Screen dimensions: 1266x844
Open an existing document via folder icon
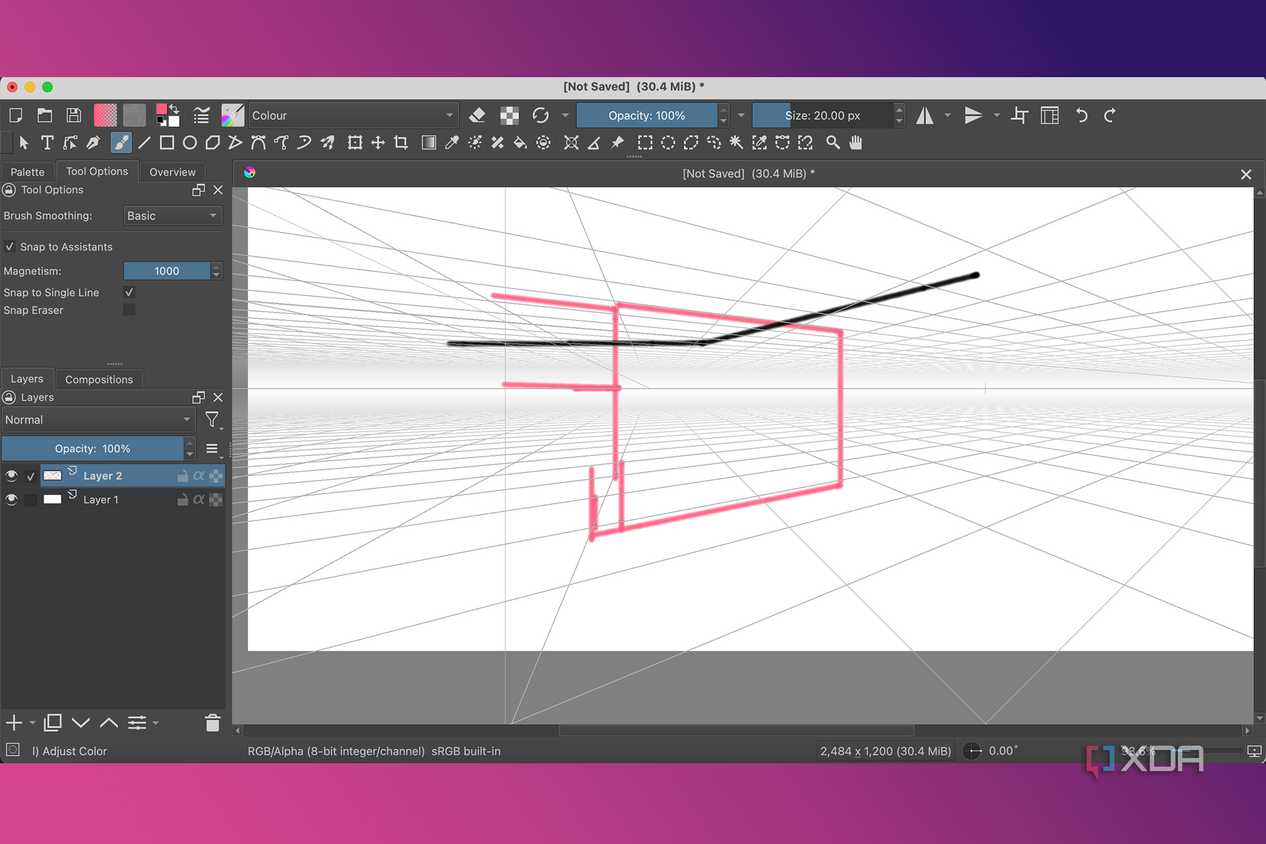tap(45, 116)
